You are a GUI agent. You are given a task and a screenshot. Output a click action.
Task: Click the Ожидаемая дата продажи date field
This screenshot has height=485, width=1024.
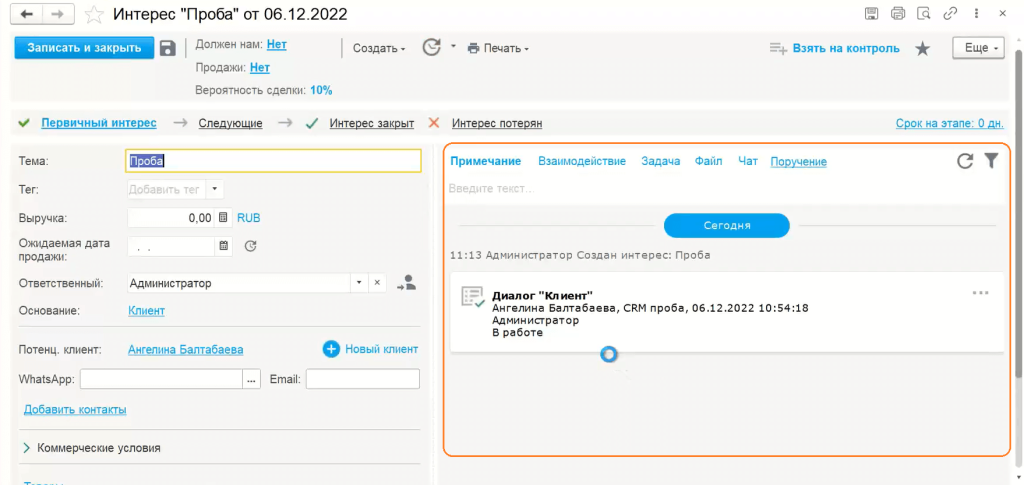tap(171, 247)
